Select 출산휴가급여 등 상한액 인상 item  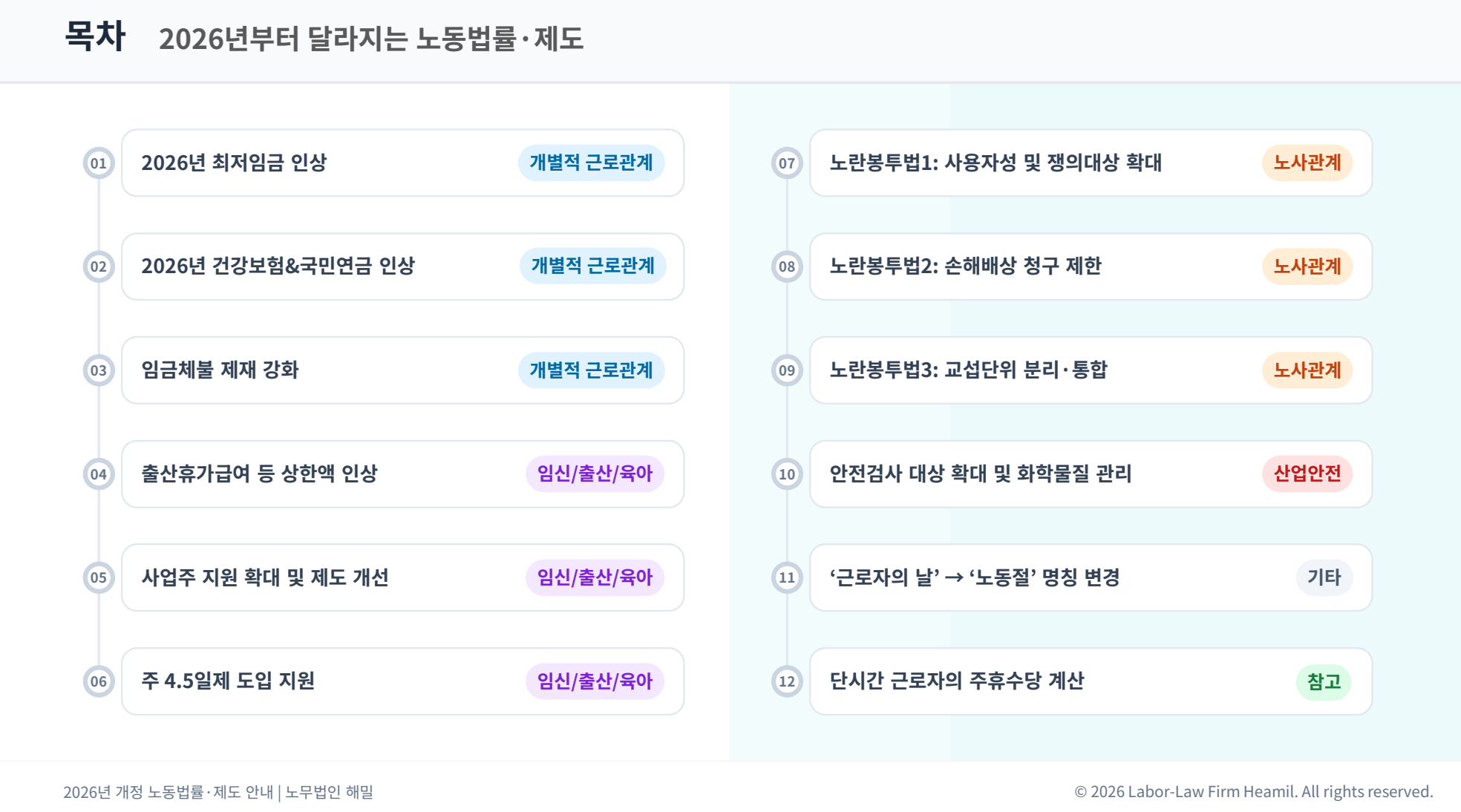[403, 474]
